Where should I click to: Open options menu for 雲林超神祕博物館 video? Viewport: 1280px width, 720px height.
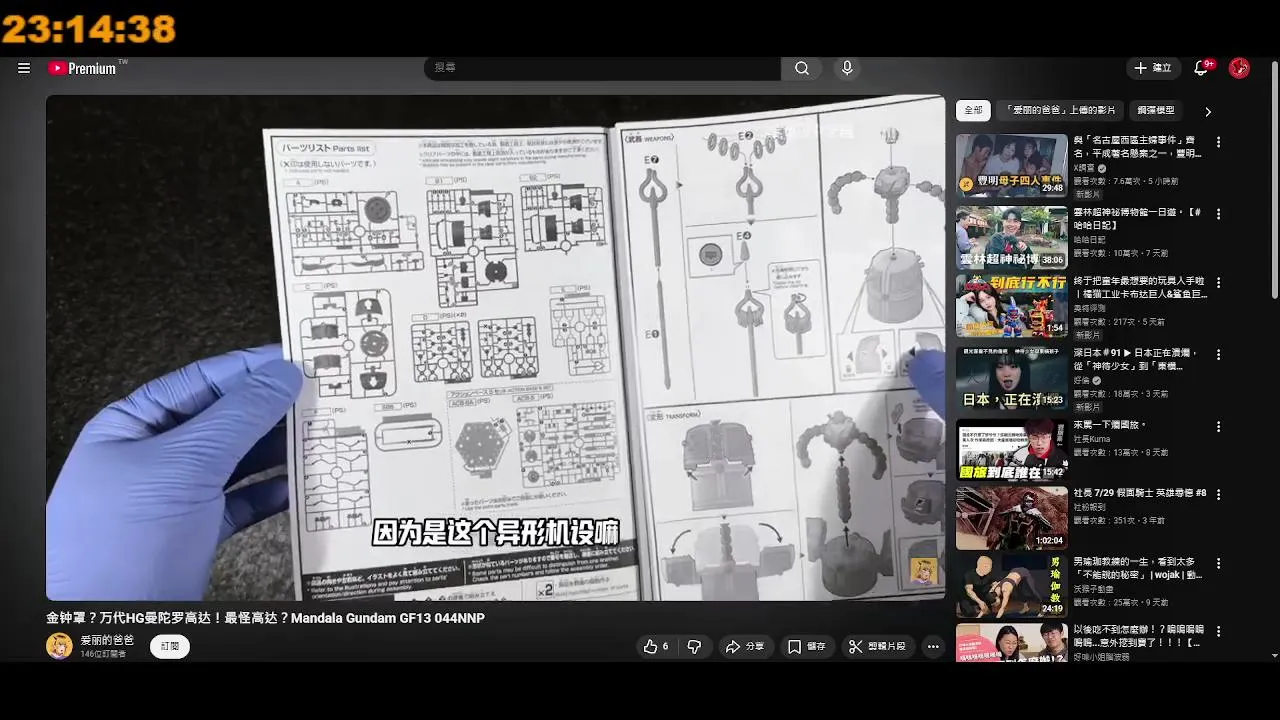point(1218,213)
